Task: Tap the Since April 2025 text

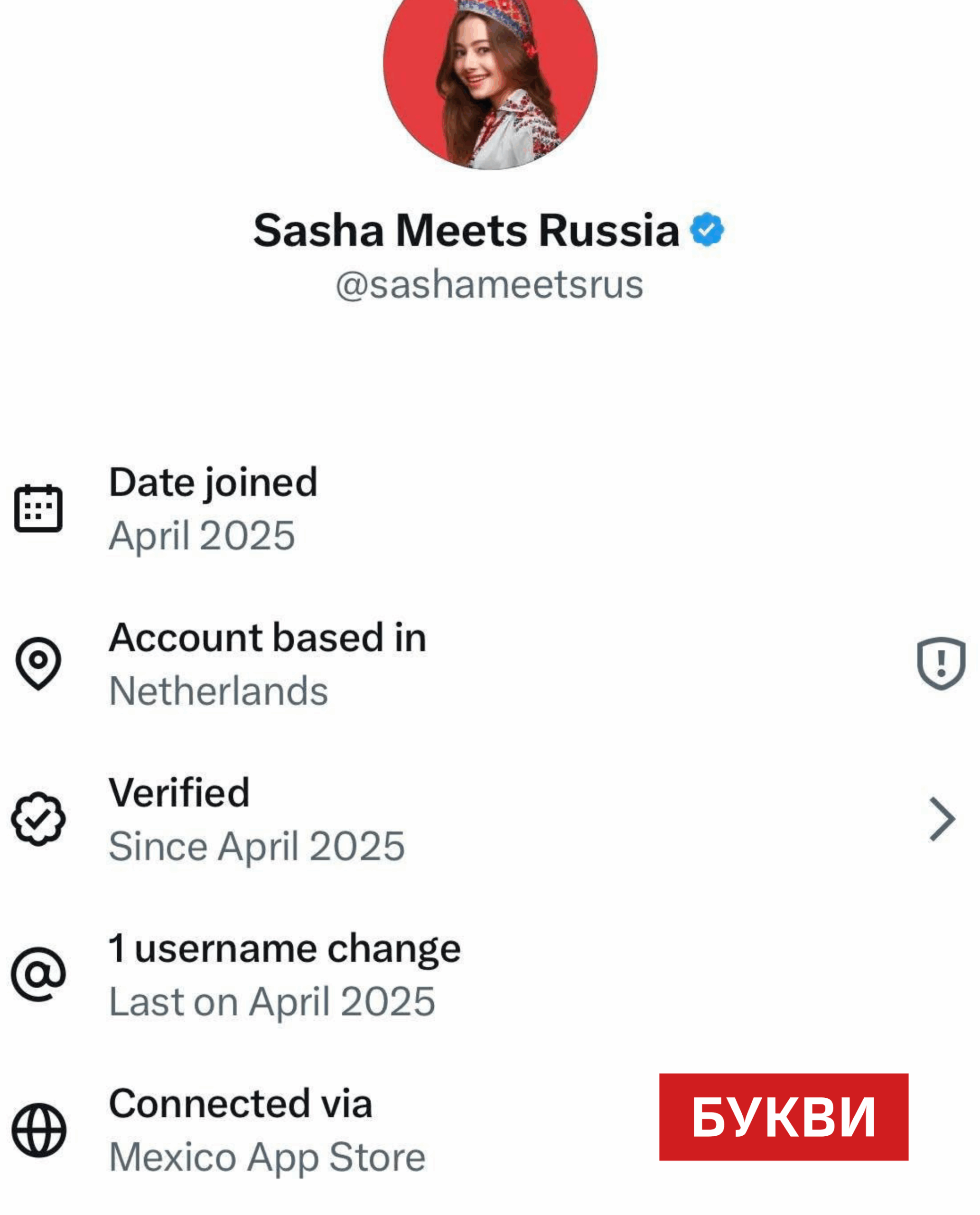Action: tap(257, 846)
